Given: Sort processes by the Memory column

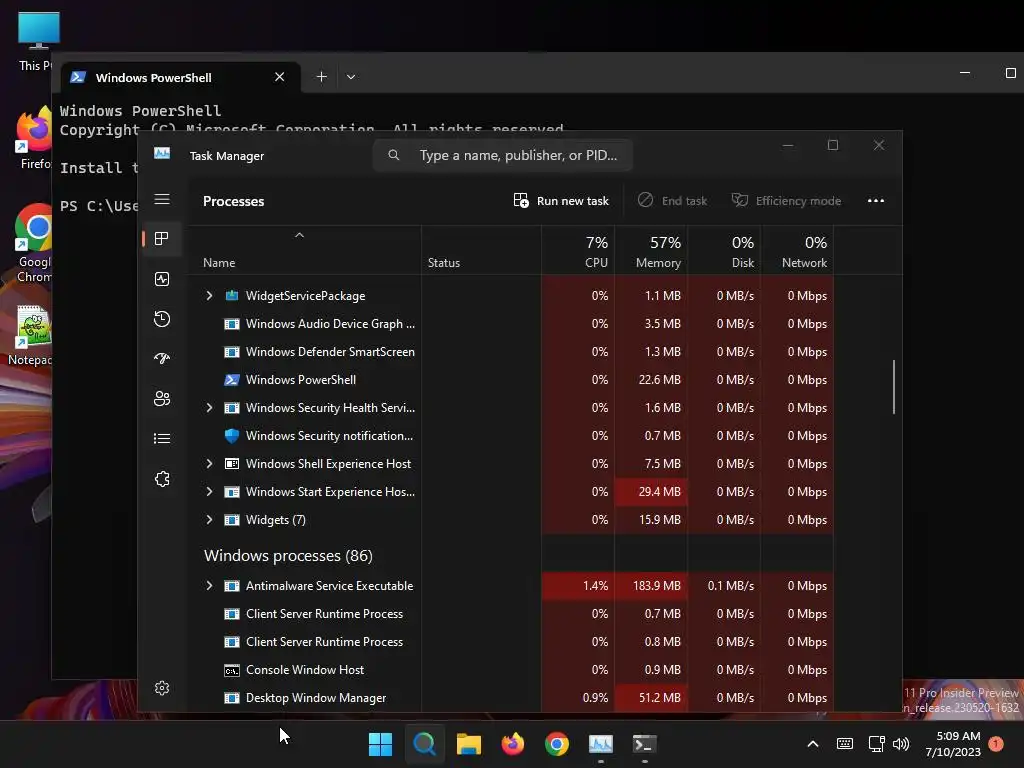Looking at the screenshot, I should coord(651,252).
